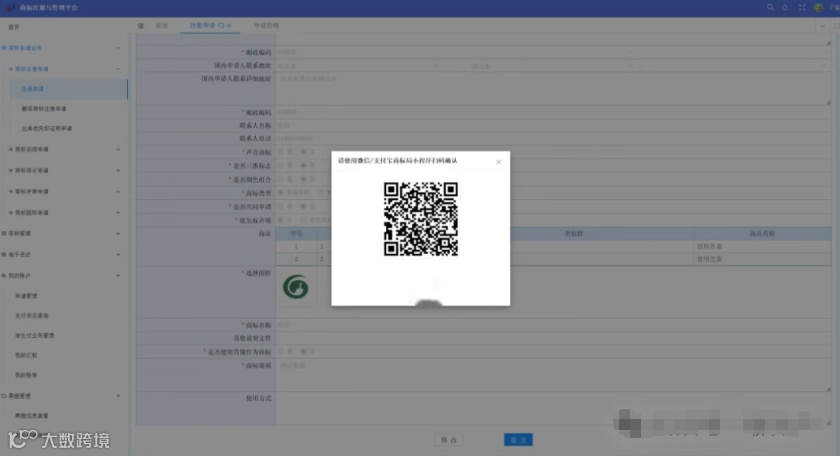The height and width of the screenshot is (456, 840).
Task: Close the QR code scan dialog
Action: coord(498,162)
